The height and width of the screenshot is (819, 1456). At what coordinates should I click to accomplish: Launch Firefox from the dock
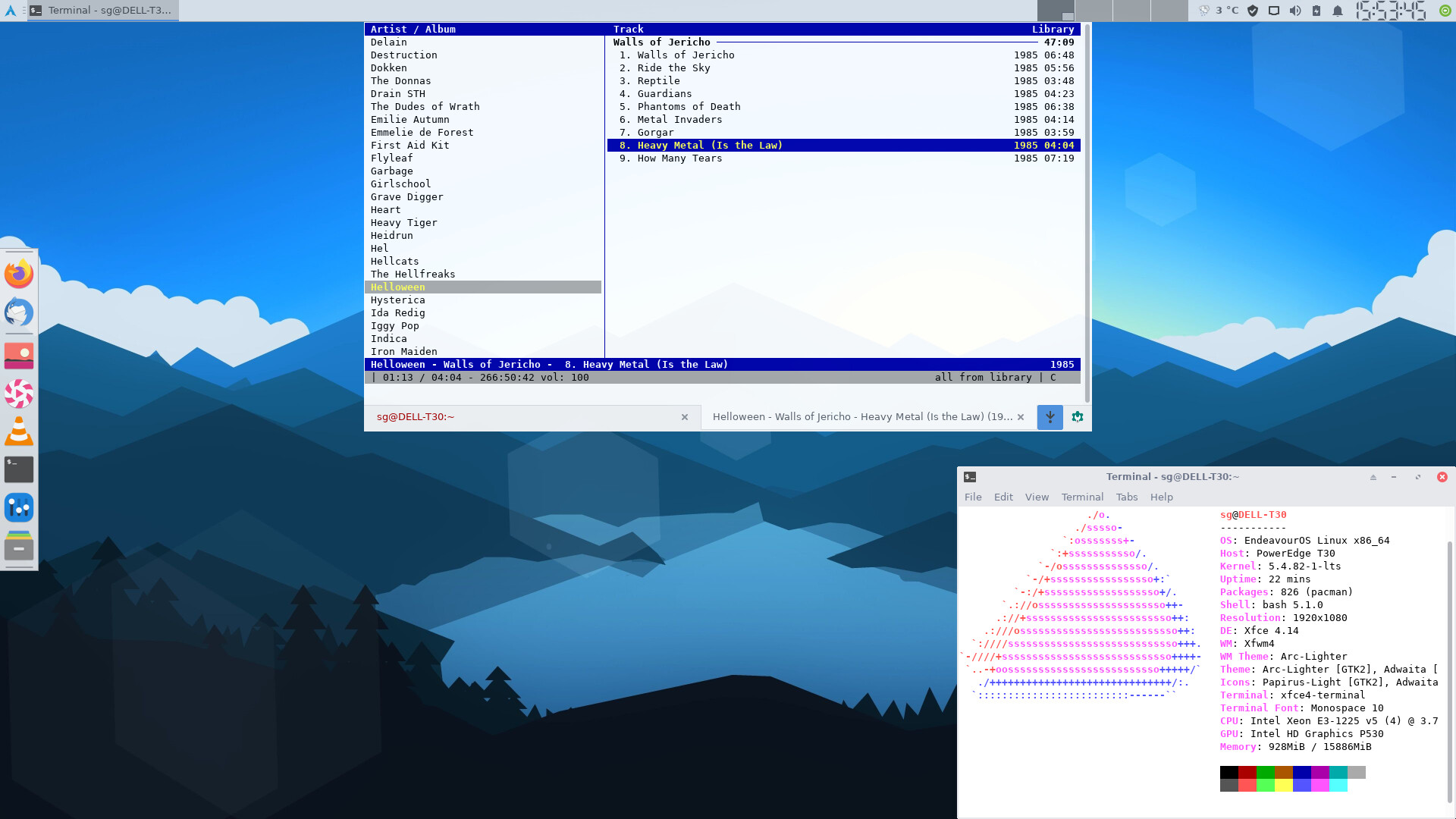point(19,274)
